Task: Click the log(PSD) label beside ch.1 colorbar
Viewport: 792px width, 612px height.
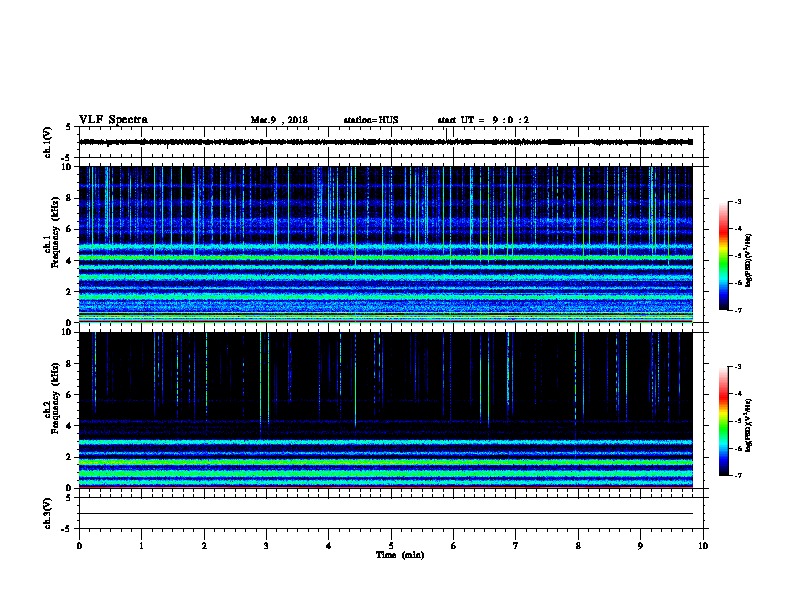Action: (x=749, y=261)
